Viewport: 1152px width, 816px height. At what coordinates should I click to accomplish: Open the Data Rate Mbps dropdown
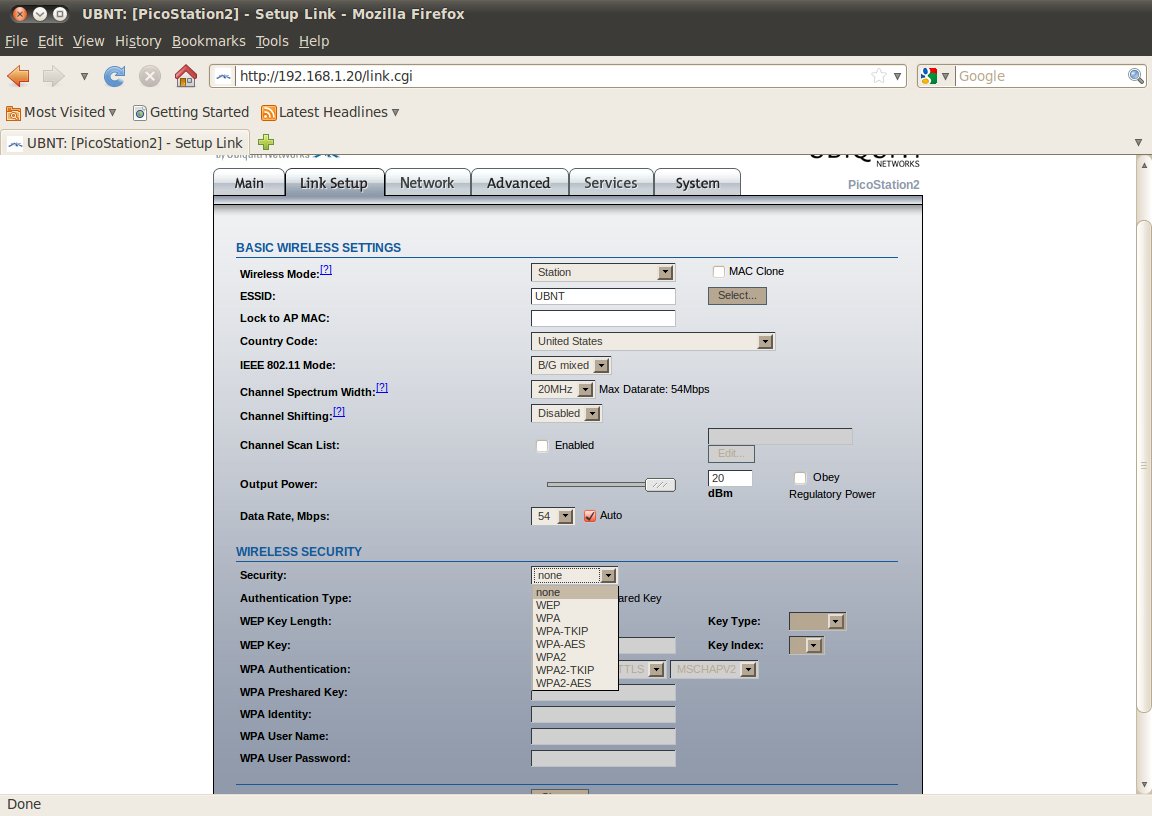coord(552,516)
